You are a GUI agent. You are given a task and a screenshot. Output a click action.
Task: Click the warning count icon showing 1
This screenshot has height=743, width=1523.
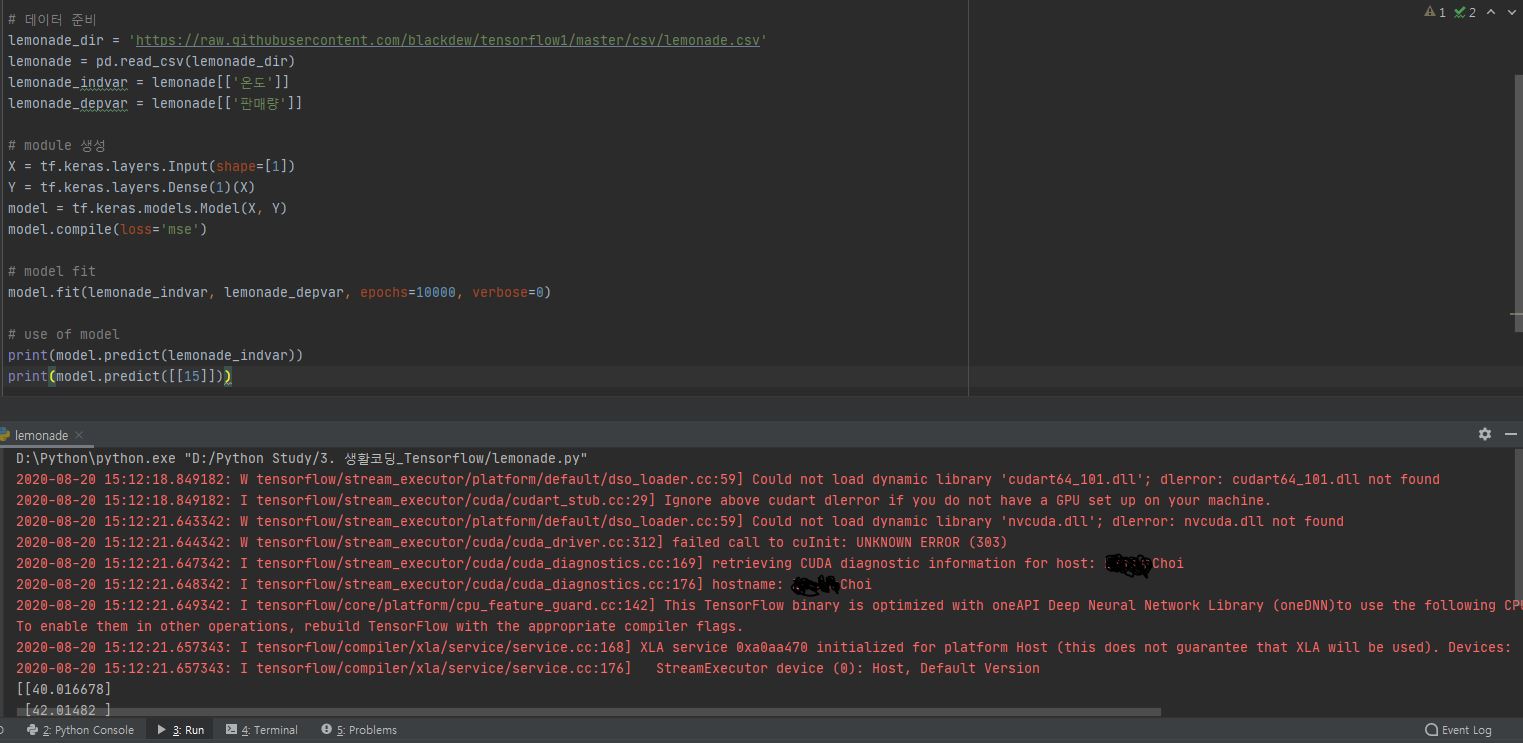pos(1435,13)
